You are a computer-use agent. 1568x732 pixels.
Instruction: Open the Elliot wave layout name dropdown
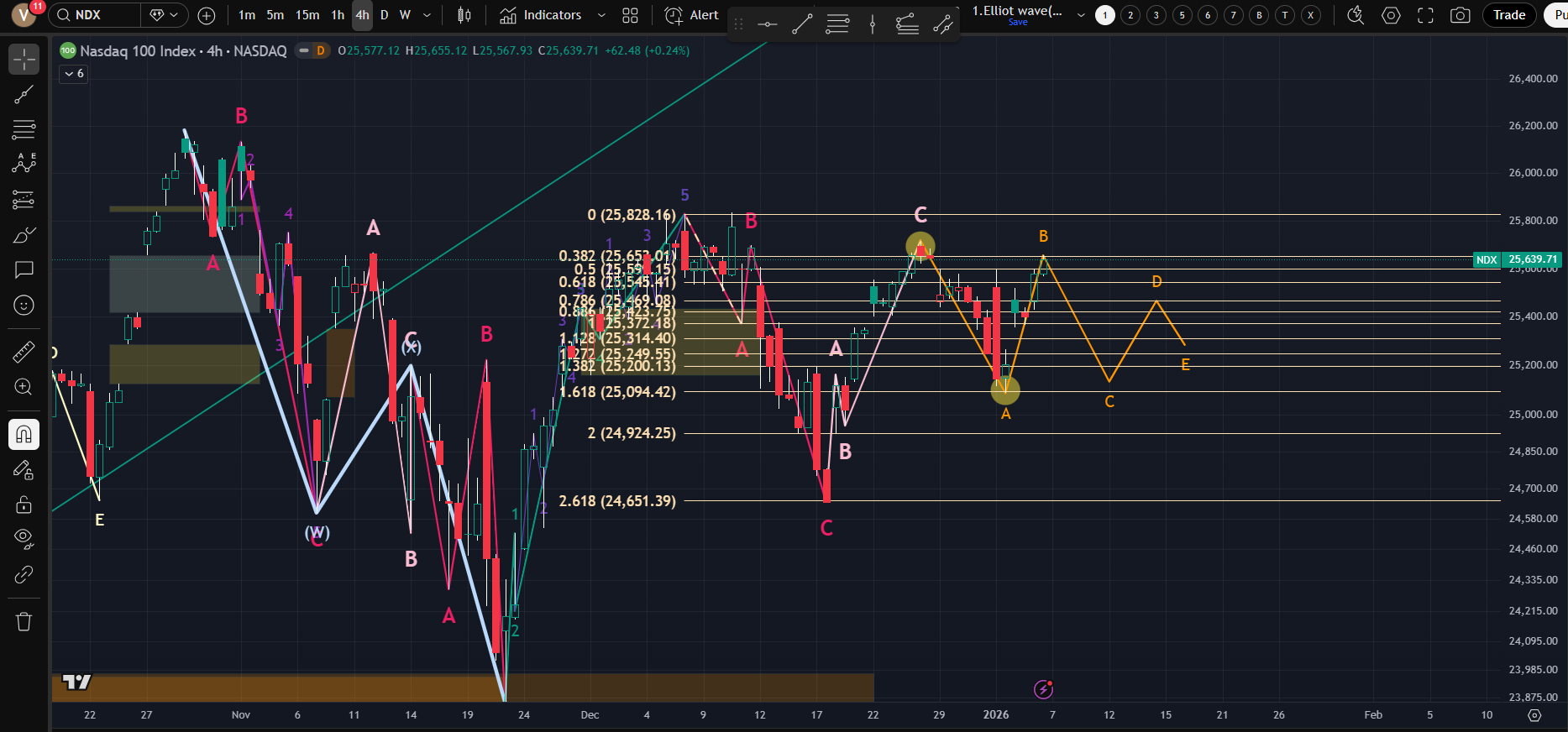point(1080,15)
